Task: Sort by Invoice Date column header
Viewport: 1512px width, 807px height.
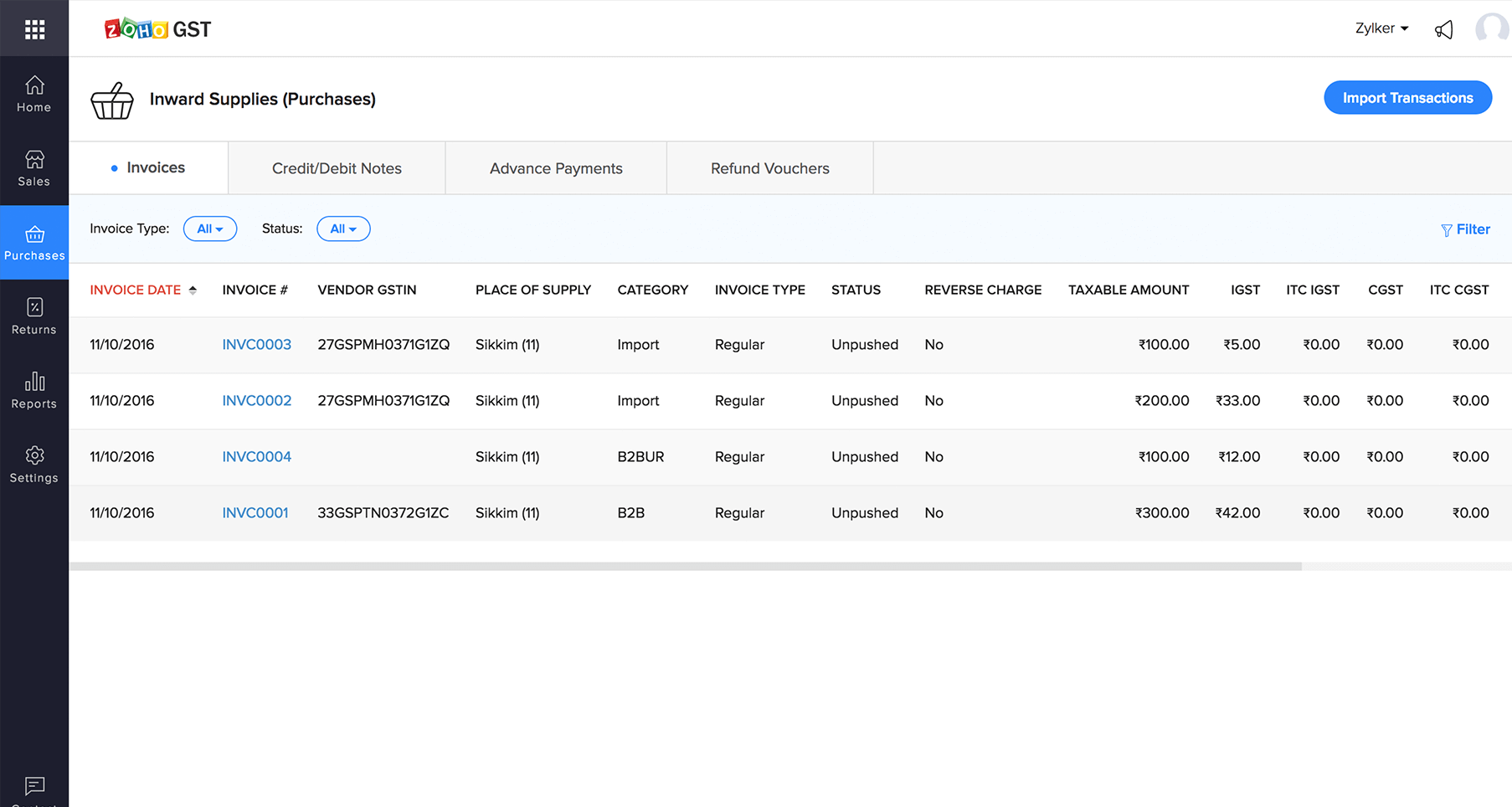Action: tap(136, 290)
